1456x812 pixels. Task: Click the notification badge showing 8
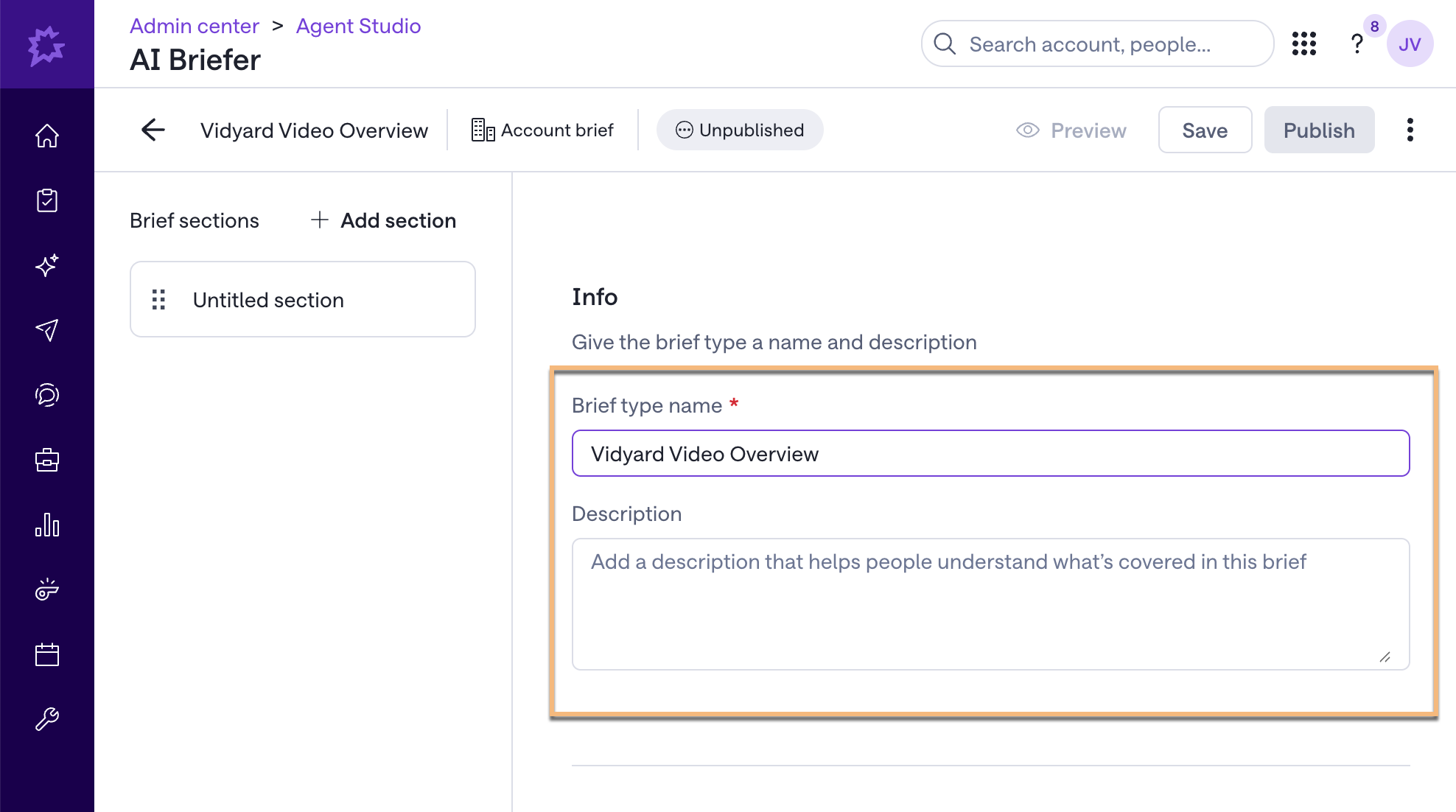click(1374, 27)
